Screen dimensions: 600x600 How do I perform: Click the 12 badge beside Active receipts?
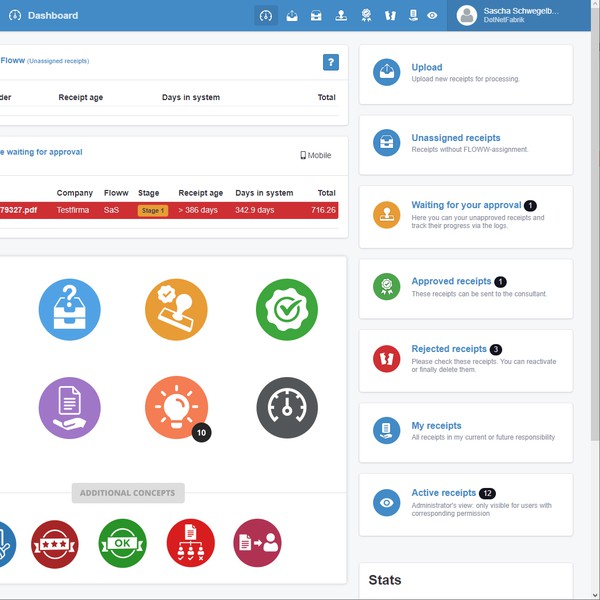click(x=487, y=493)
